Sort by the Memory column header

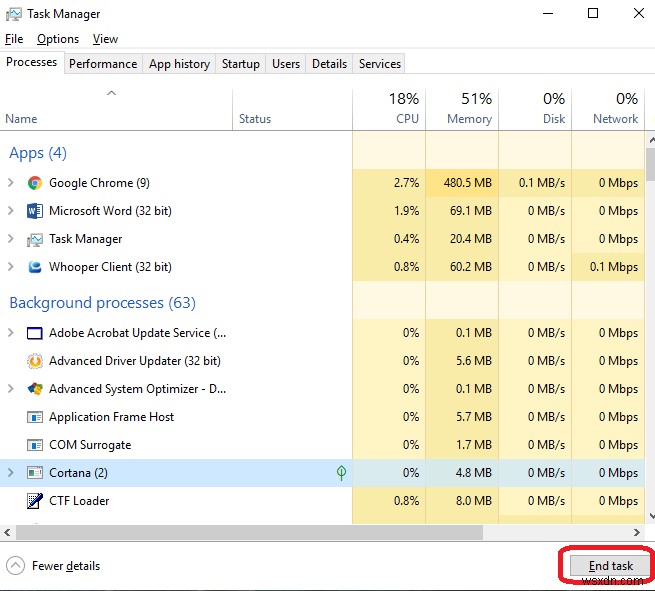coord(462,109)
